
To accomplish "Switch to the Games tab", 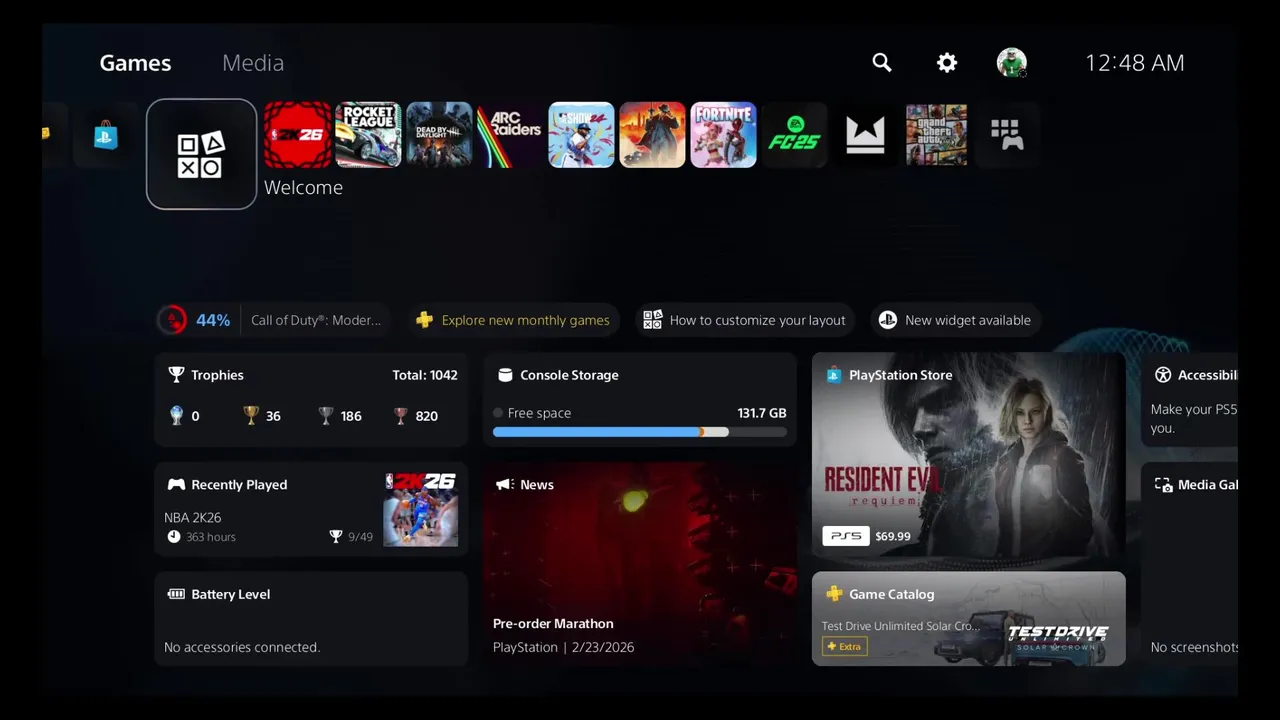I will click(135, 62).
